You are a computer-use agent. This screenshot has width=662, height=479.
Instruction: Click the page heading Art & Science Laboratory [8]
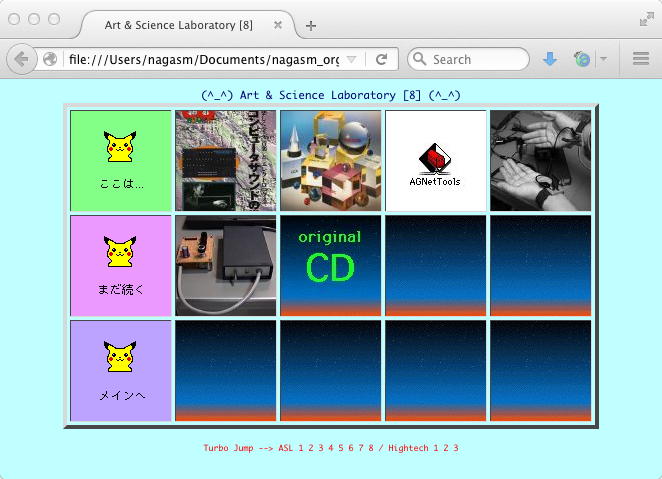pos(331,95)
